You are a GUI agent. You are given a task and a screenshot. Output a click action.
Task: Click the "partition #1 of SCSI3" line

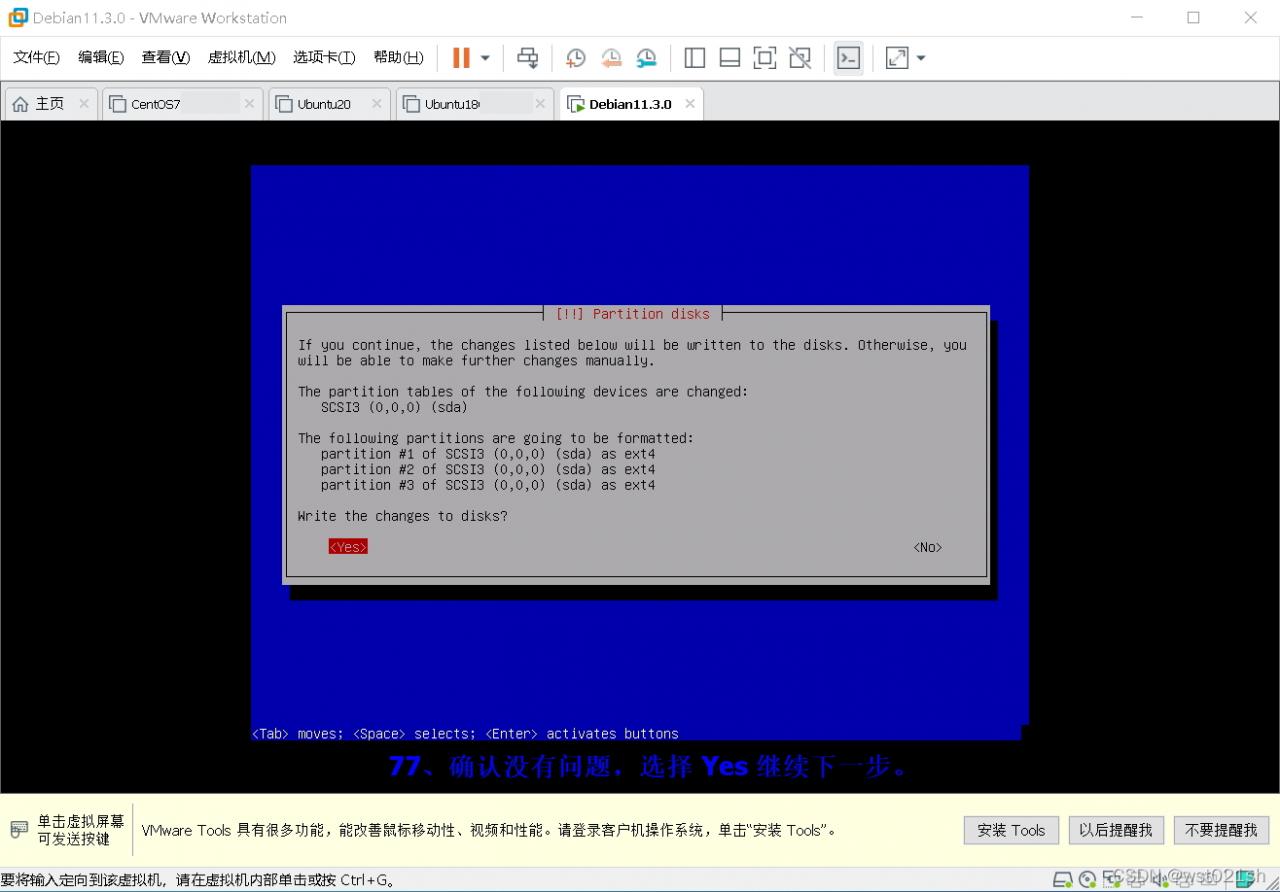(488, 454)
